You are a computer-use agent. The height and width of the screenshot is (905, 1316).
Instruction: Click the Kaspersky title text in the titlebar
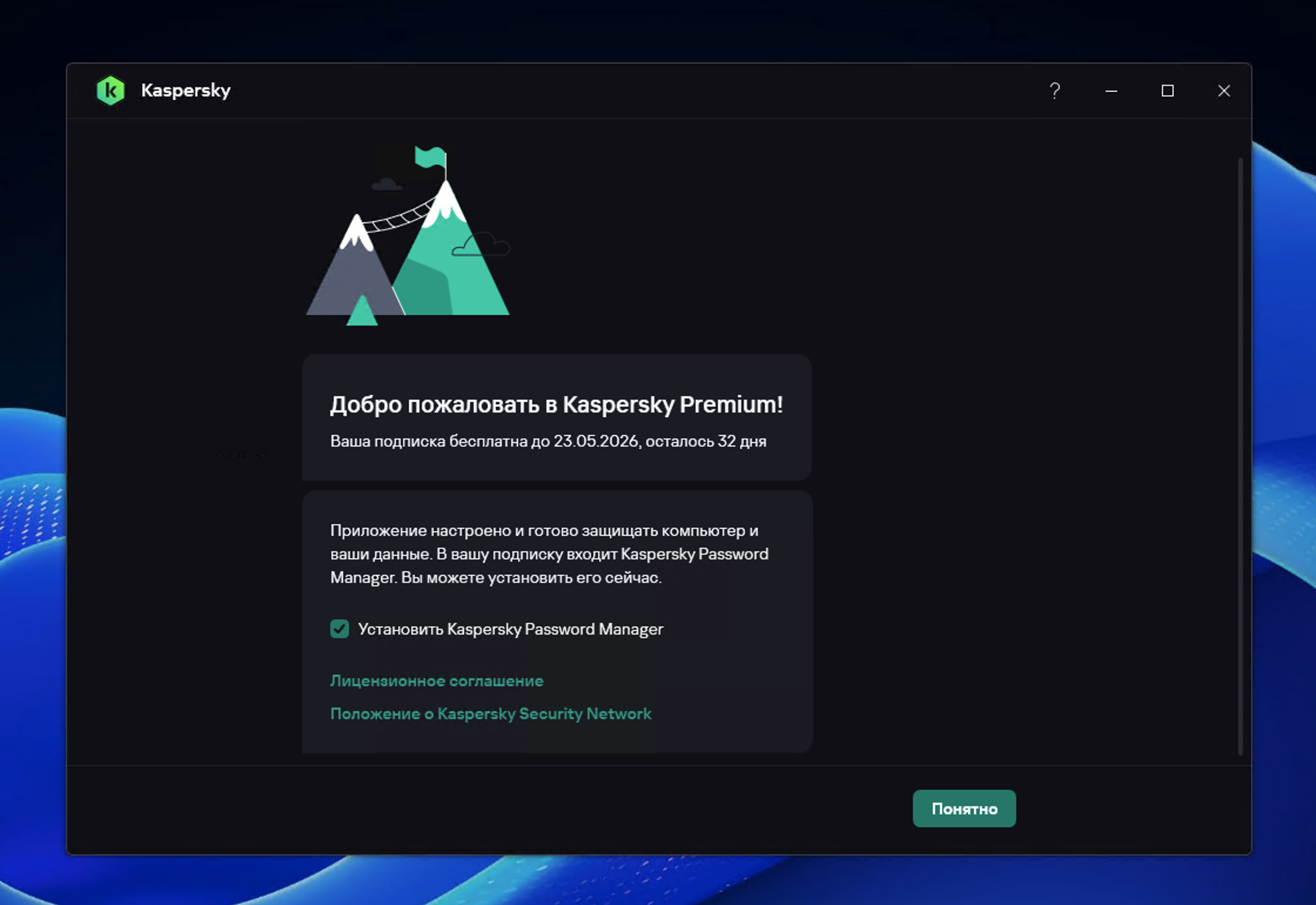[x=186, y=90]
